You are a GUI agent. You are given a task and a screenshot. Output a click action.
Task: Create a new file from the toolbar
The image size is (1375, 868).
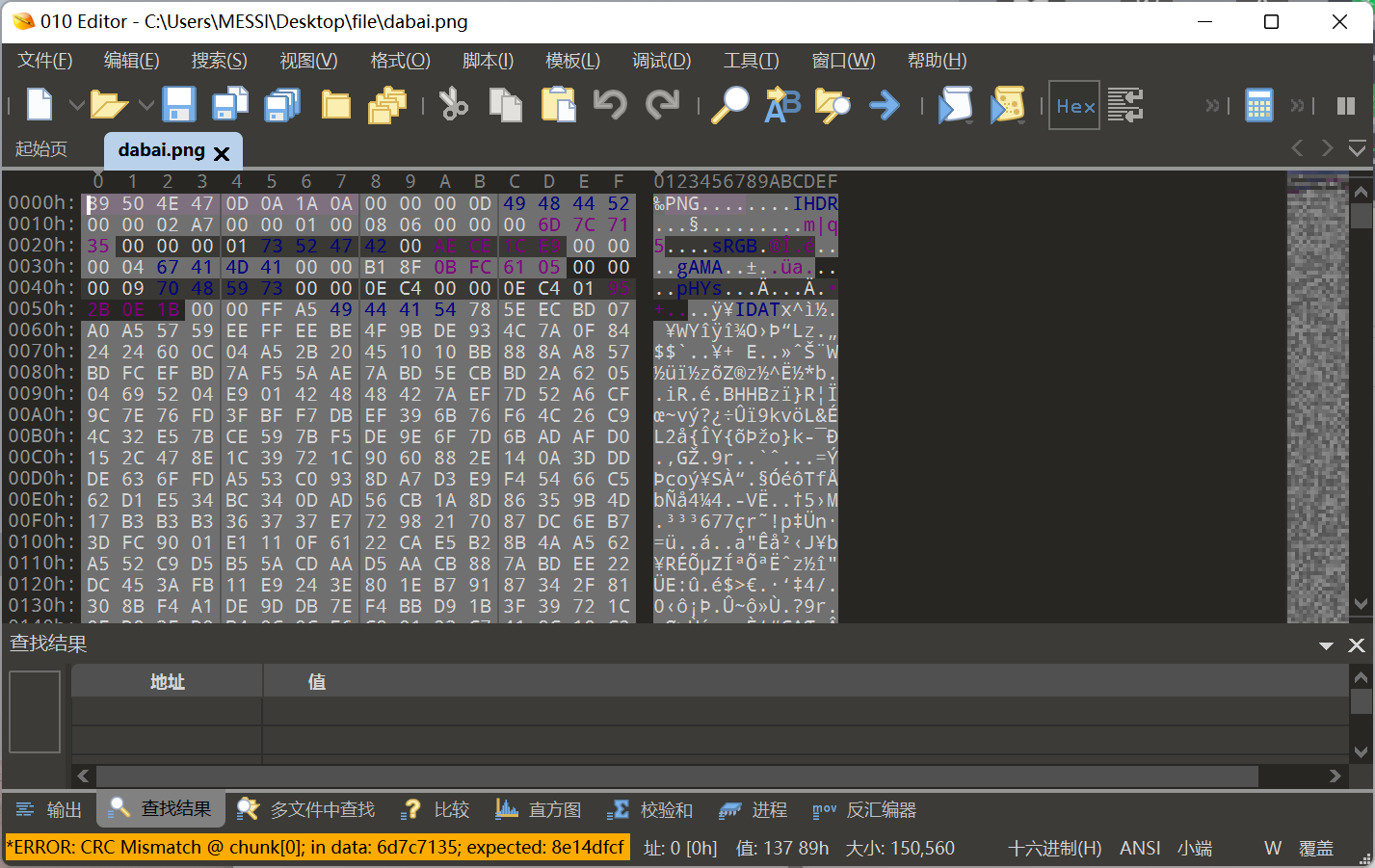(40, 104)
